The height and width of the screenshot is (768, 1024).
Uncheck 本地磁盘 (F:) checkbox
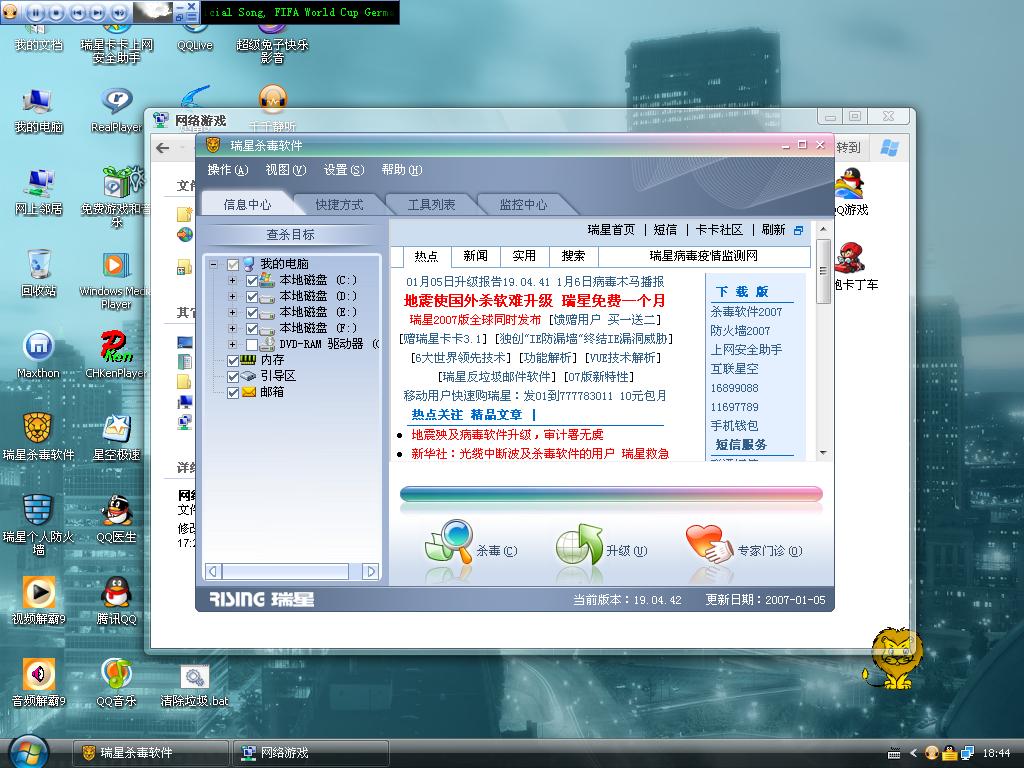click(x=252, y=328)
